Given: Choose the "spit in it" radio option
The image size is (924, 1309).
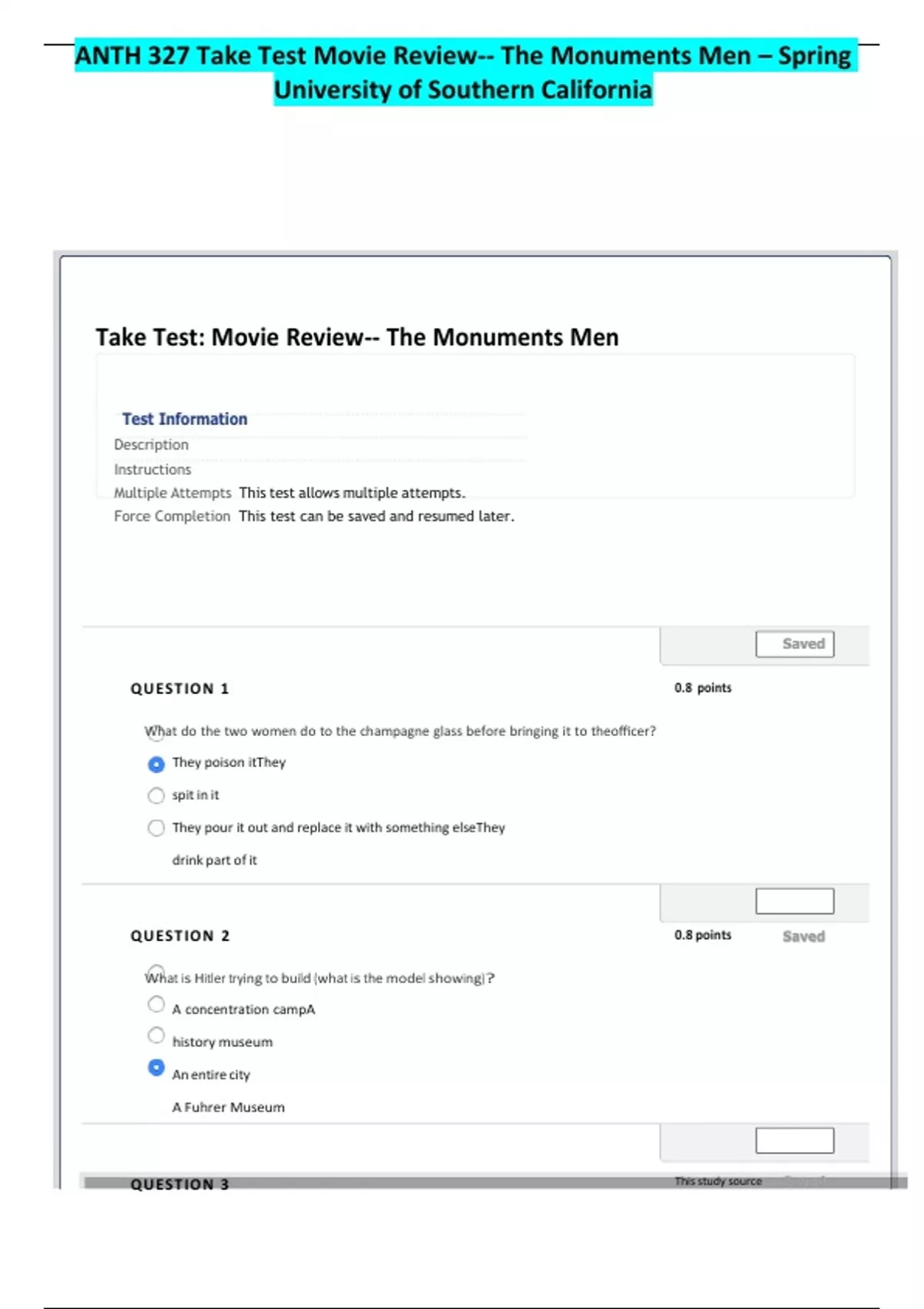Looking at the screenshot, I should point(156,795).
